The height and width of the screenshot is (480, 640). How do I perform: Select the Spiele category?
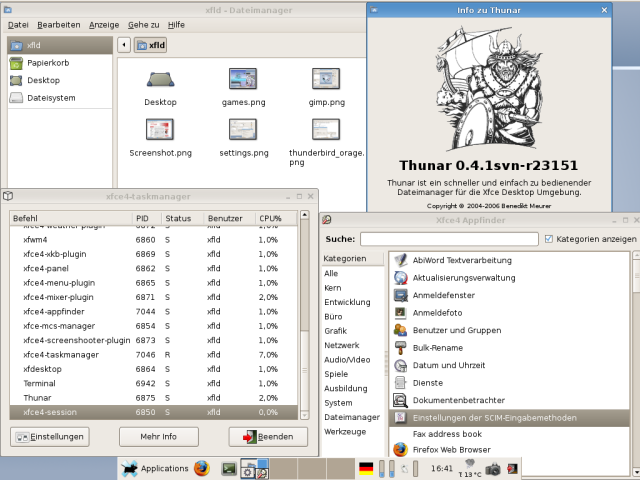[353, 374]
